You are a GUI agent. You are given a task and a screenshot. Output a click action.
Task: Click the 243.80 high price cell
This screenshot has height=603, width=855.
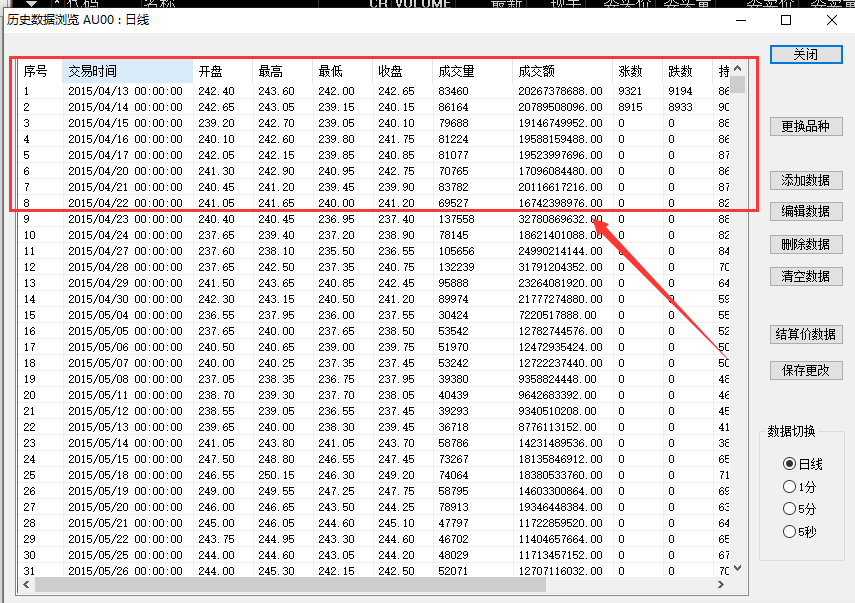tap(276, 443)
